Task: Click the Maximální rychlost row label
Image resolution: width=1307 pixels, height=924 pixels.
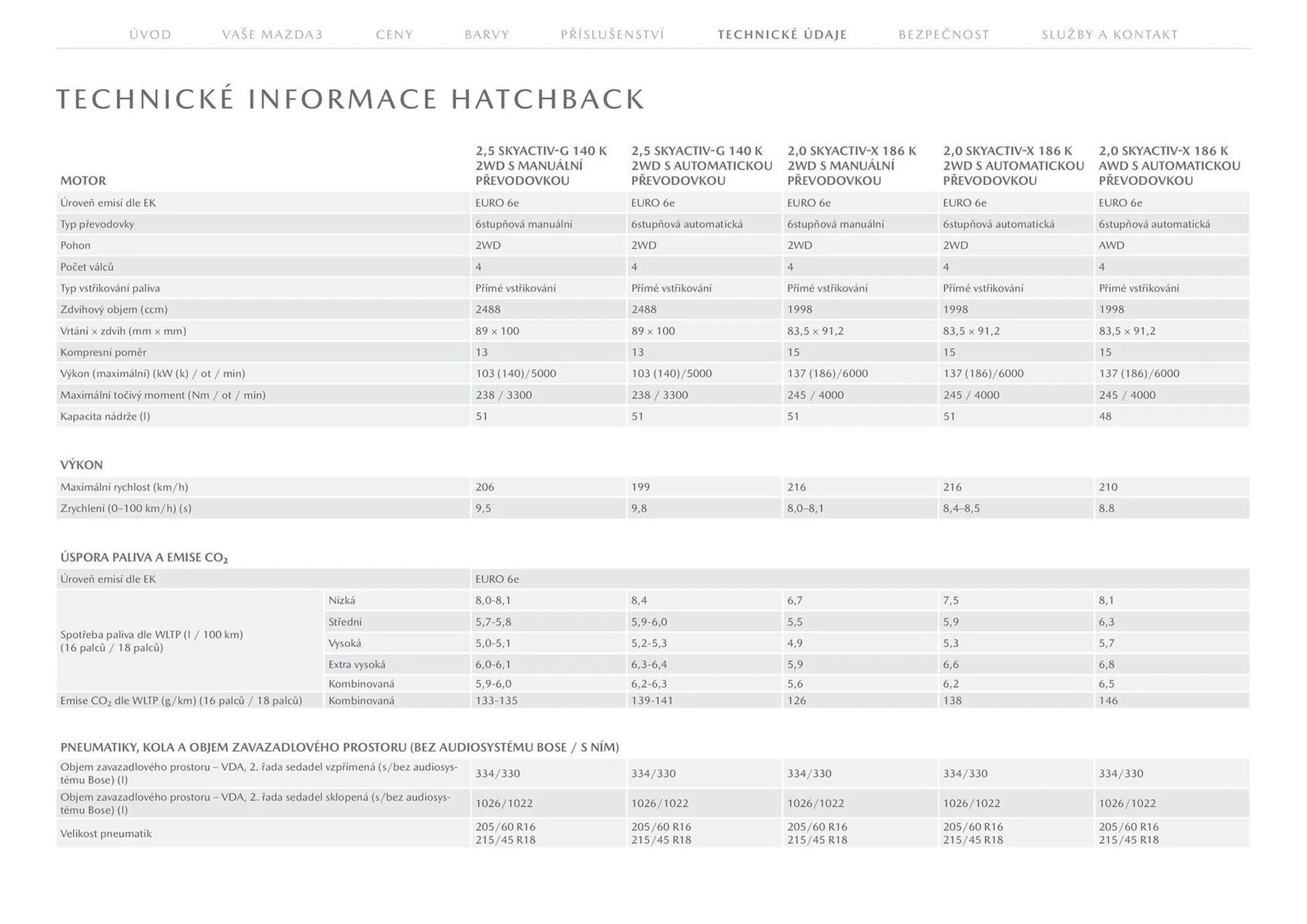Action: pos(124,487)
